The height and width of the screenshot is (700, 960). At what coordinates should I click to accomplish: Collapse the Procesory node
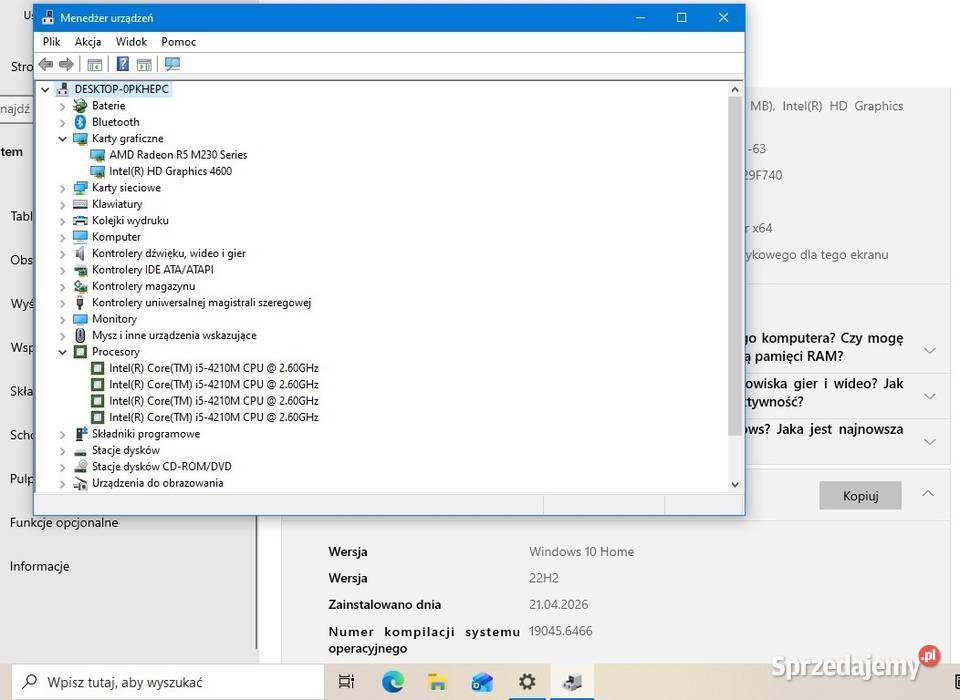coord(62,352)
